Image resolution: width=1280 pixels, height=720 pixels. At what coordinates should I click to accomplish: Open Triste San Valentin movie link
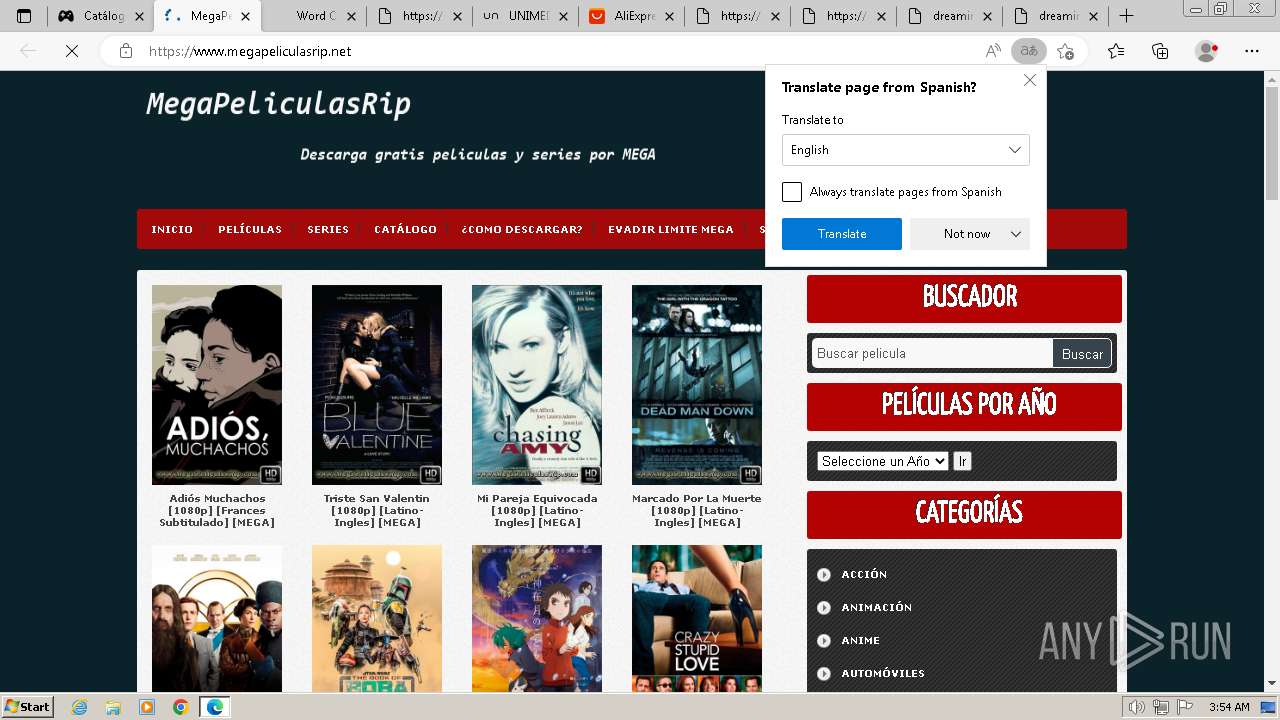(x=377, y=510)
